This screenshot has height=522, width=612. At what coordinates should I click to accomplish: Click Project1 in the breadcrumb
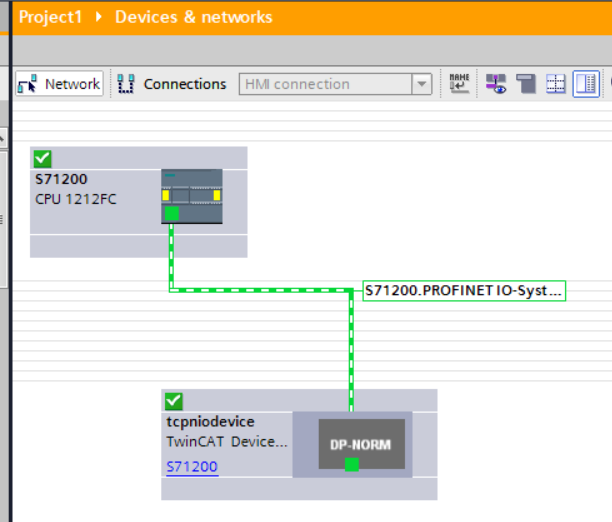50,17
